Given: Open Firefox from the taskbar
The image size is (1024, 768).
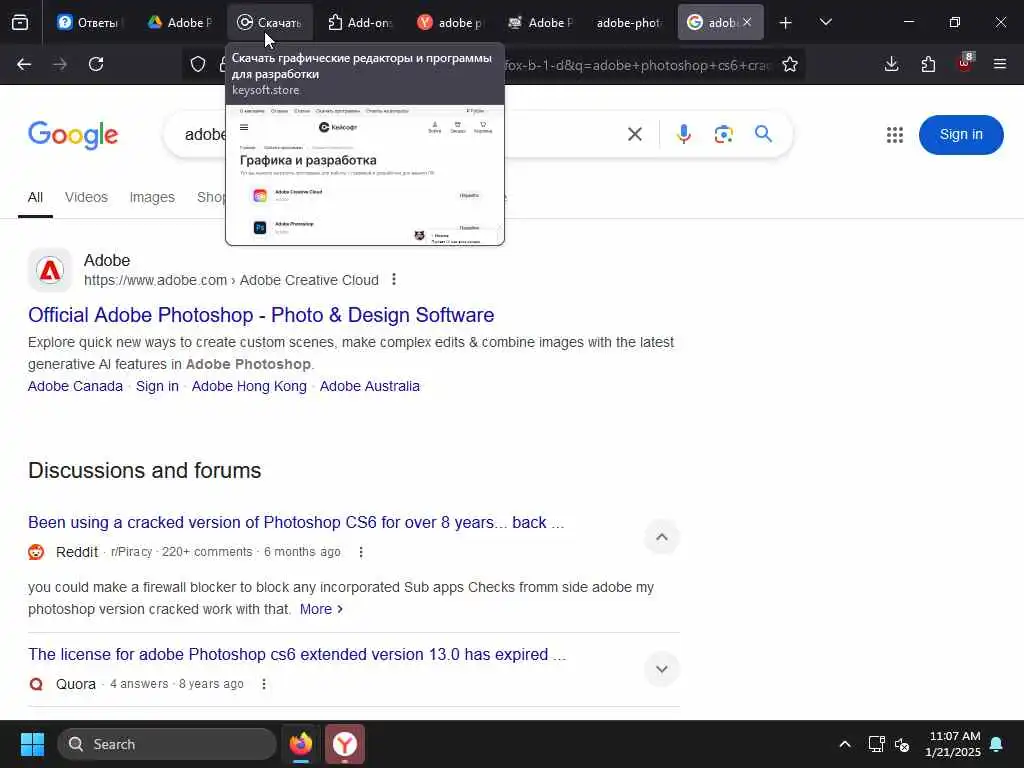Looking at the screenshot, I should 301,744.
